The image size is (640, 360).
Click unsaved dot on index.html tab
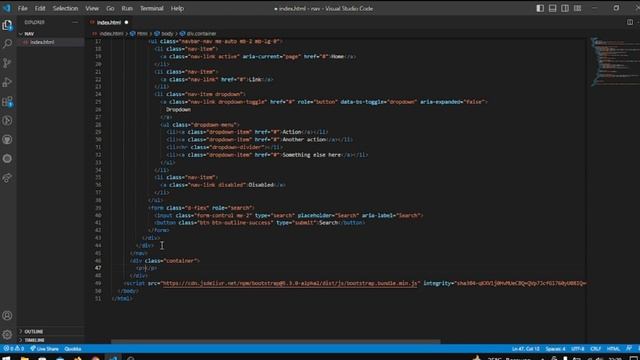126,22
